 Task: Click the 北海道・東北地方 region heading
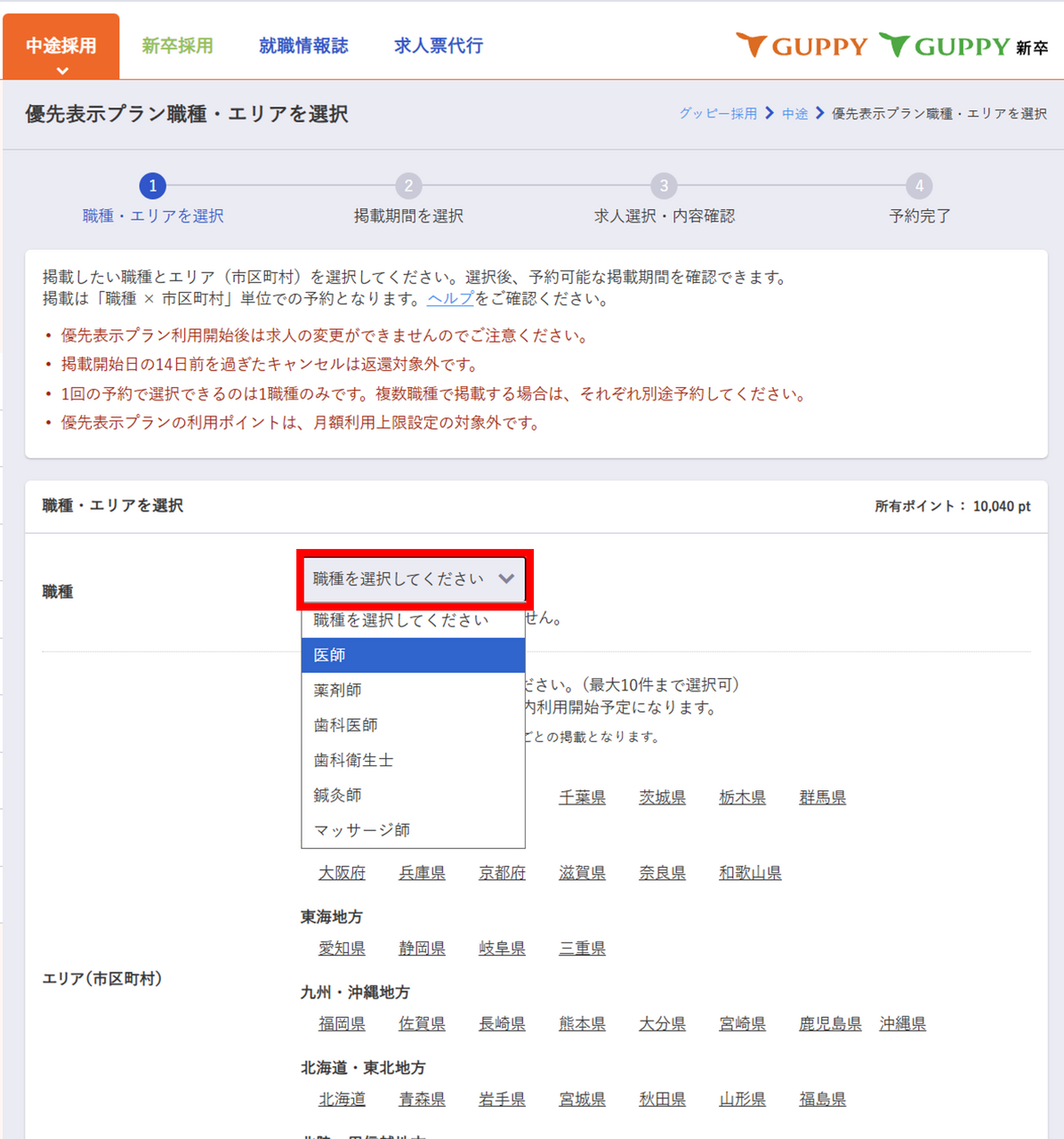pyautogui.click(x=363, y=1068)
